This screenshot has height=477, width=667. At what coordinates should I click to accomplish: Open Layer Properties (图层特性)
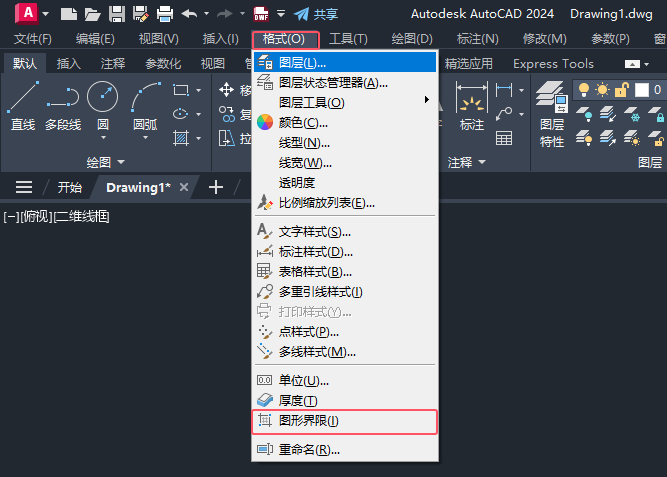552,114
